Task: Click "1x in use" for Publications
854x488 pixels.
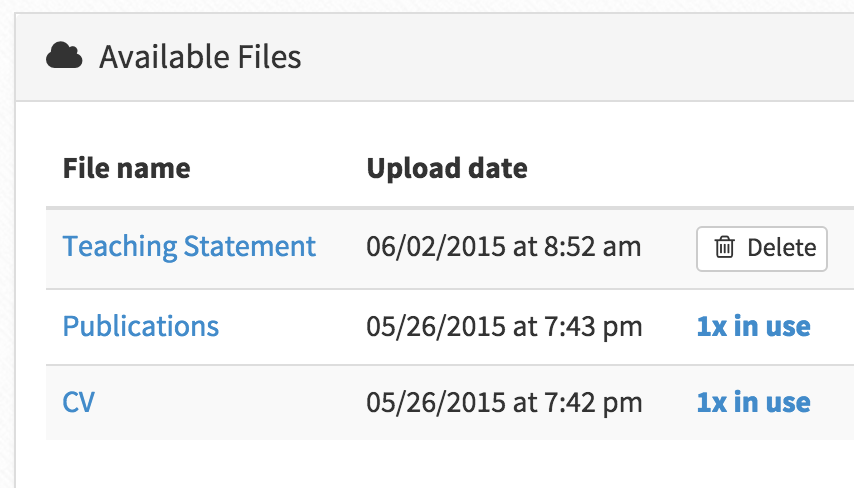Action: pos(753,326)
